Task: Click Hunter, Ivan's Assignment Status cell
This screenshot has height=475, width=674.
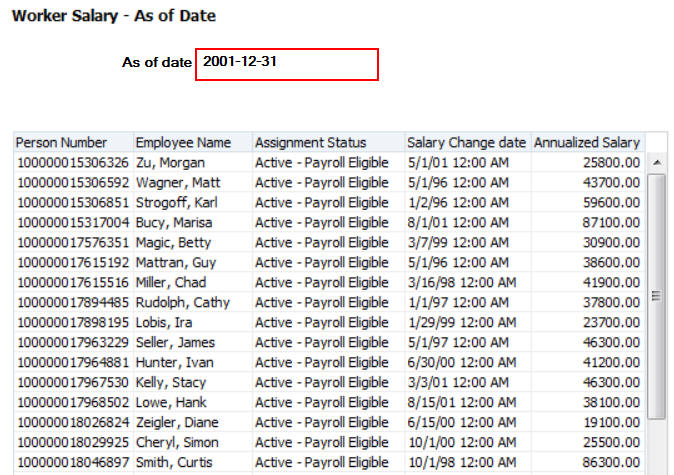Action: [x=321, y=362]
